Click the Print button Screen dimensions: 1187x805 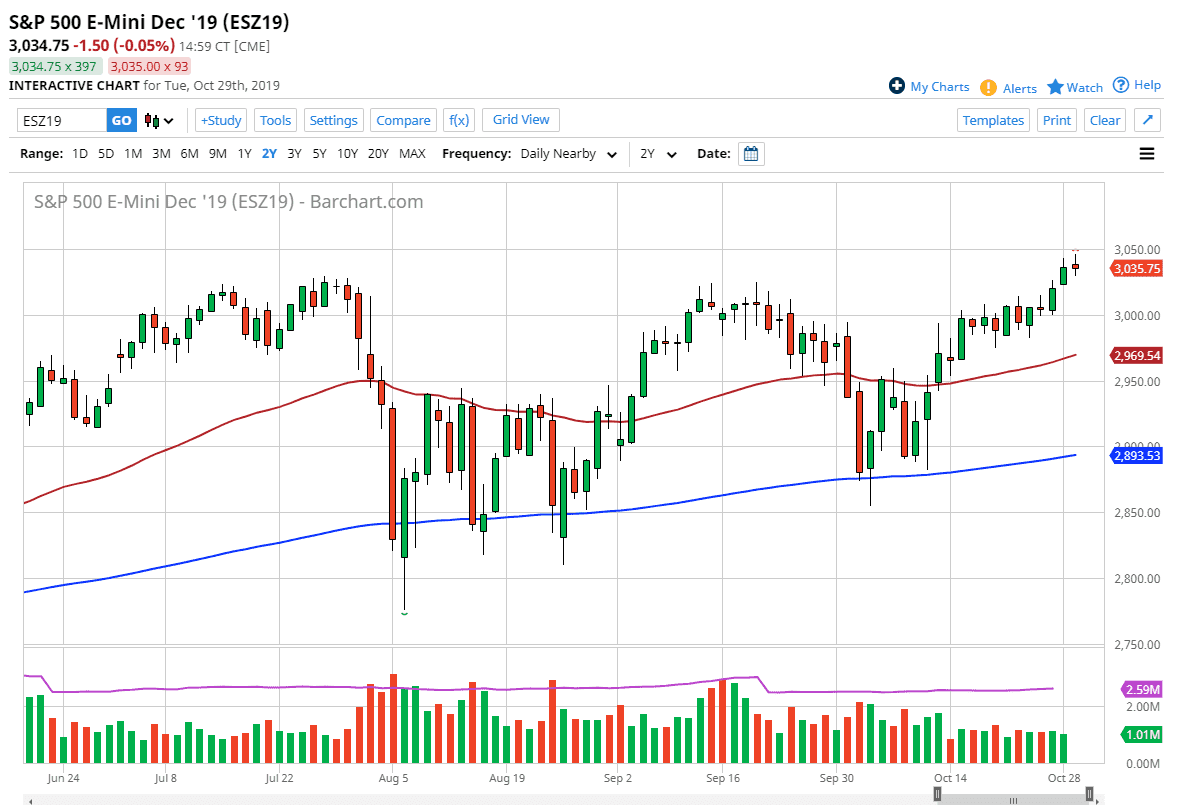pos(1057,120)
